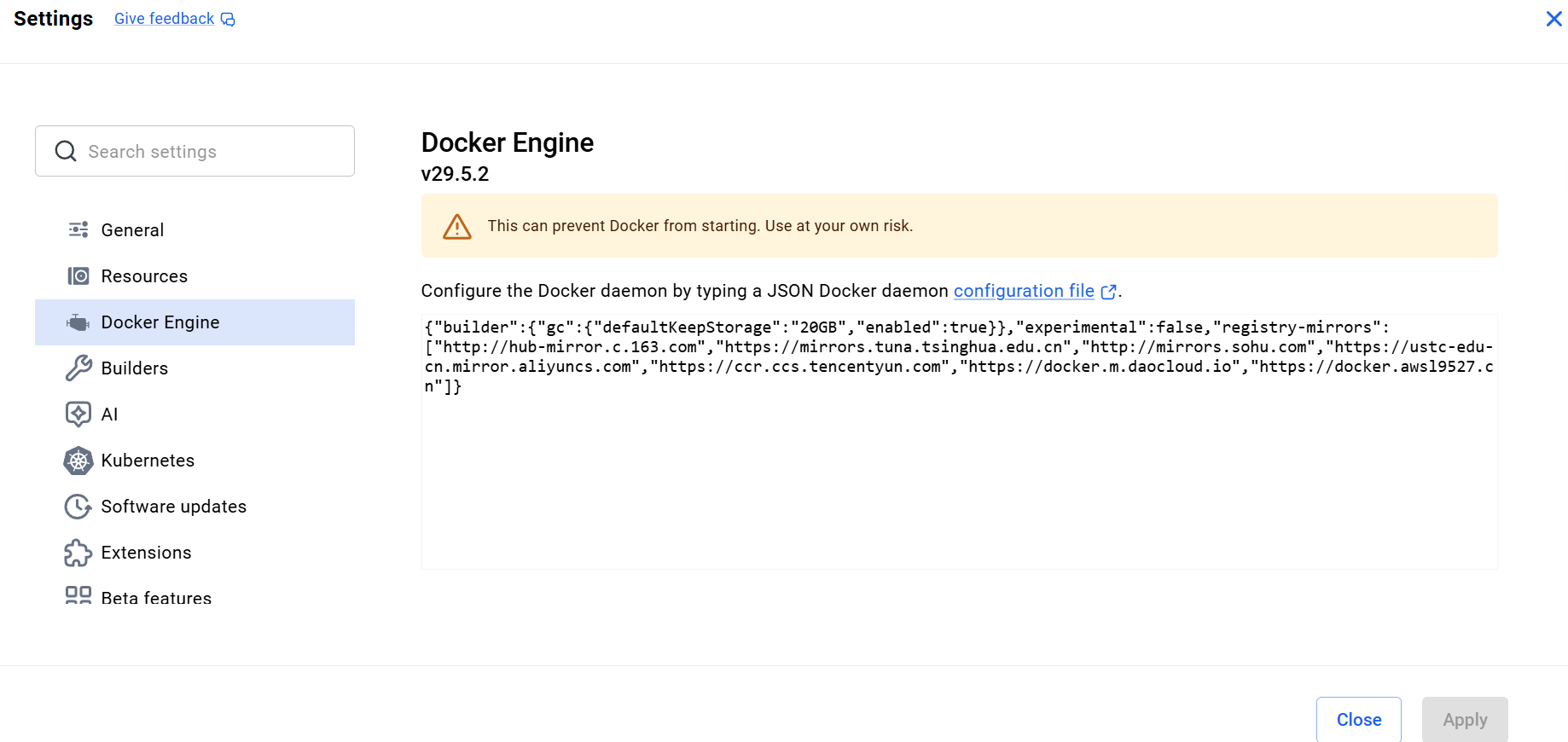The height and width of the screenshot is (742, 1568).
Task: Click the version text v29.5.2
Action: pyautogui.click(x=455, y=174)
